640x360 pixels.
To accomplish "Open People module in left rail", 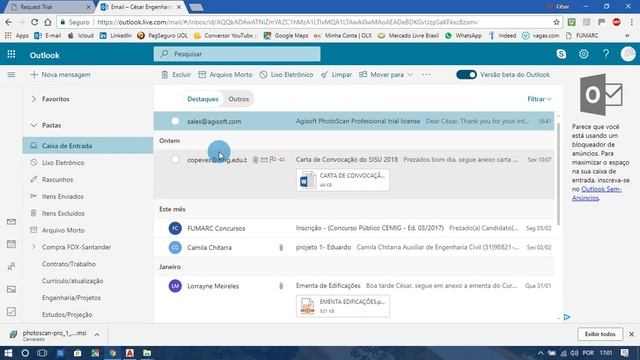I will pyautogui.click(x=11, y=267).
